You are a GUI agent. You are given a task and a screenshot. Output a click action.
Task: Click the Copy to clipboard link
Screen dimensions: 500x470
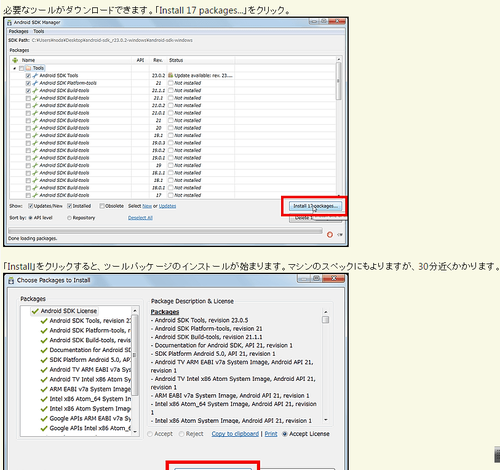coord(235,434)
